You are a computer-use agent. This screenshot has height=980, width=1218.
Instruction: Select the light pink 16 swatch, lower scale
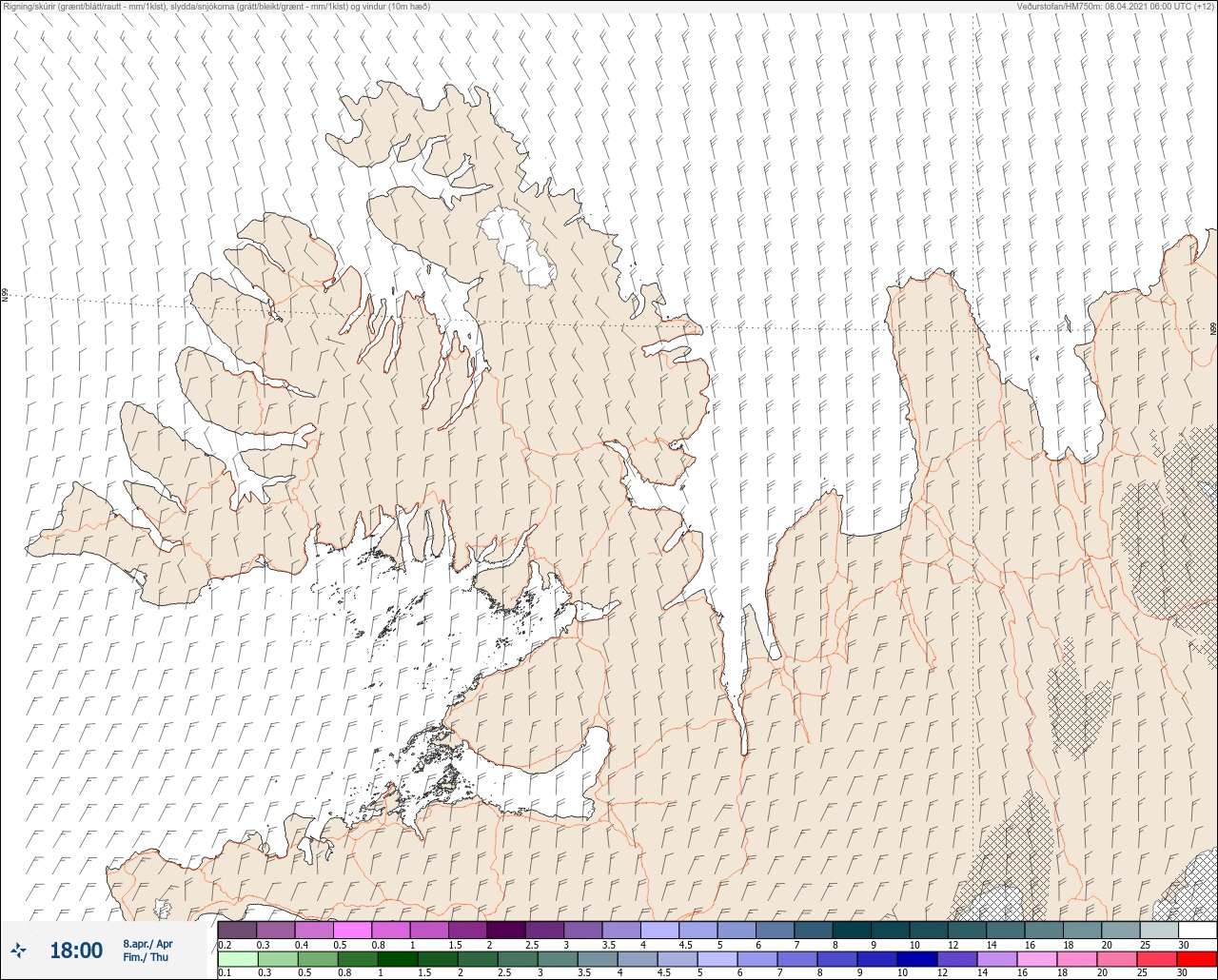1036,959
